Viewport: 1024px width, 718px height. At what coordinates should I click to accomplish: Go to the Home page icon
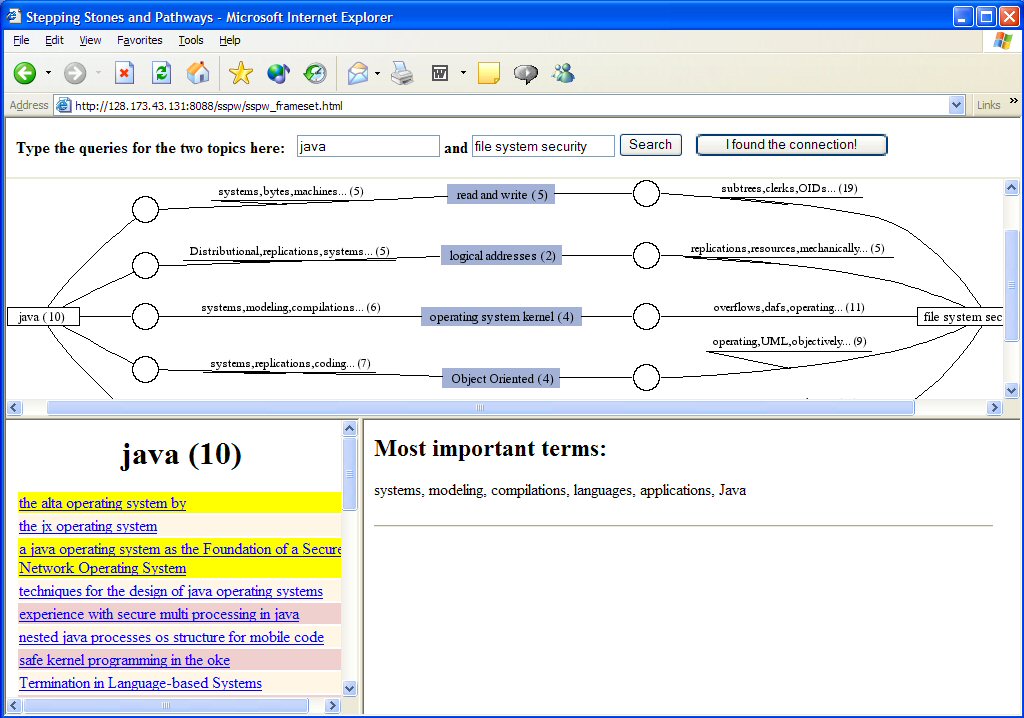(x=198, y=73)
